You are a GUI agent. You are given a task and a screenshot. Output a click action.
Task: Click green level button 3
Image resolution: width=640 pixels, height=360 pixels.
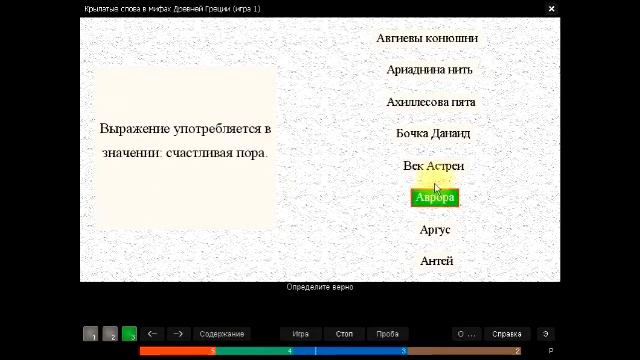(129, 334)
